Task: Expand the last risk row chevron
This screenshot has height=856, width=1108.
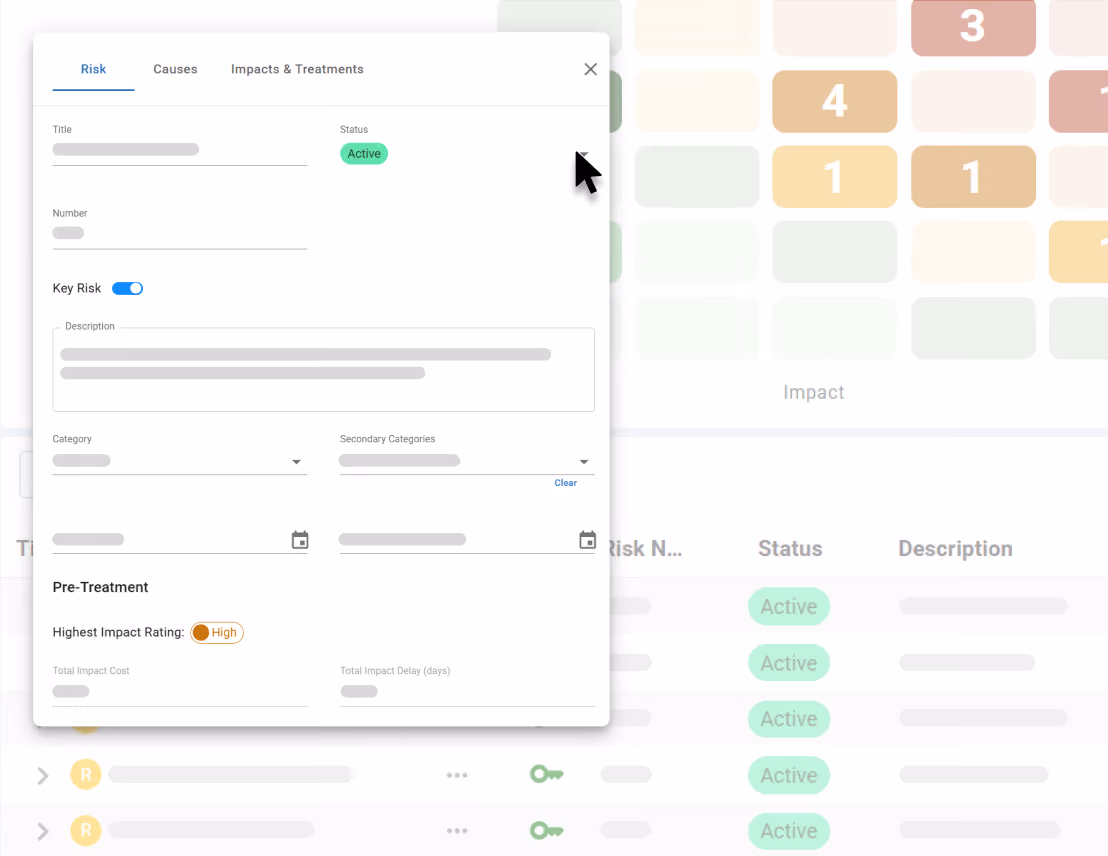Action: point(43,831)
